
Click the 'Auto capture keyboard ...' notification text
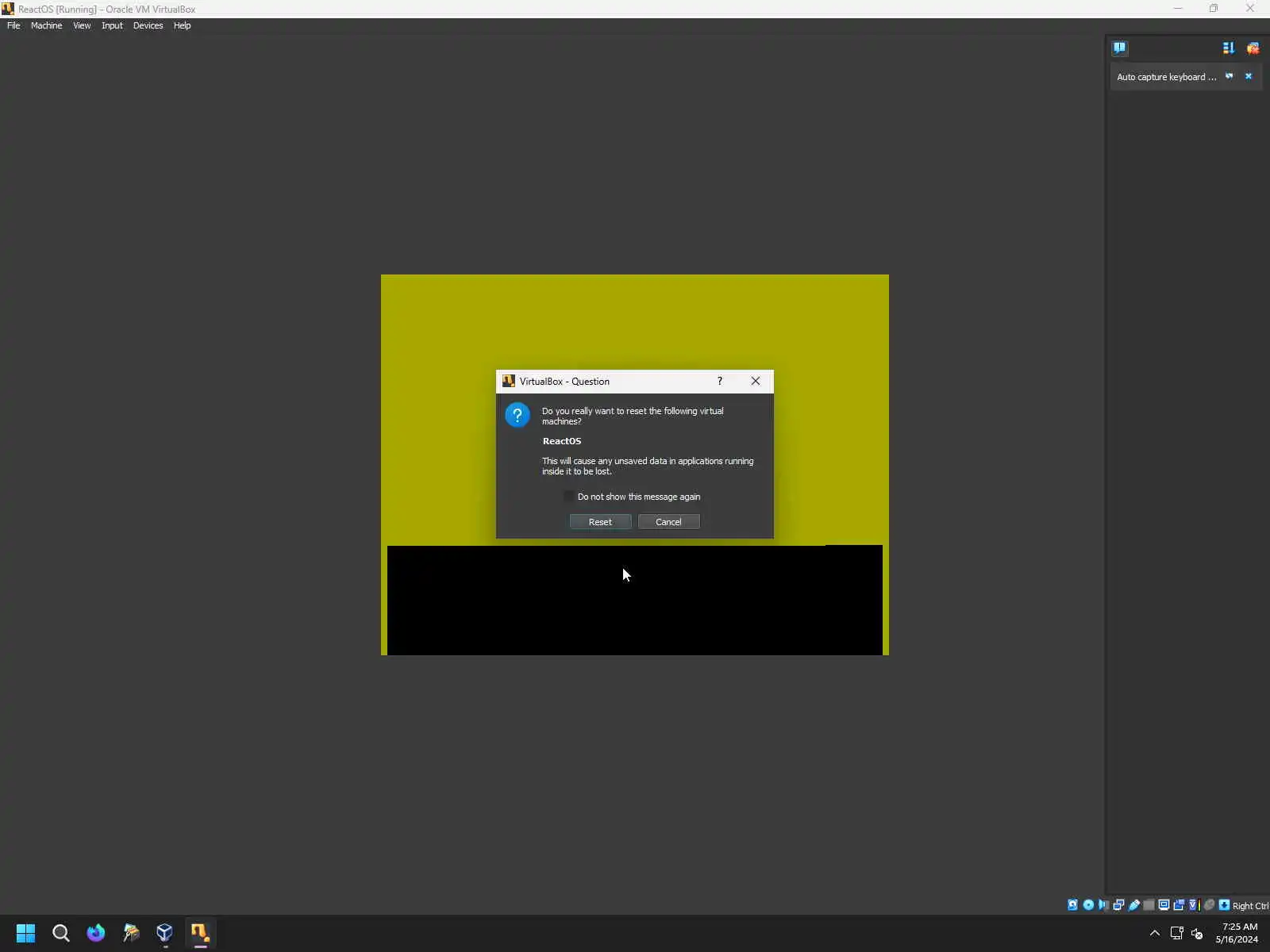[1166, 77]
